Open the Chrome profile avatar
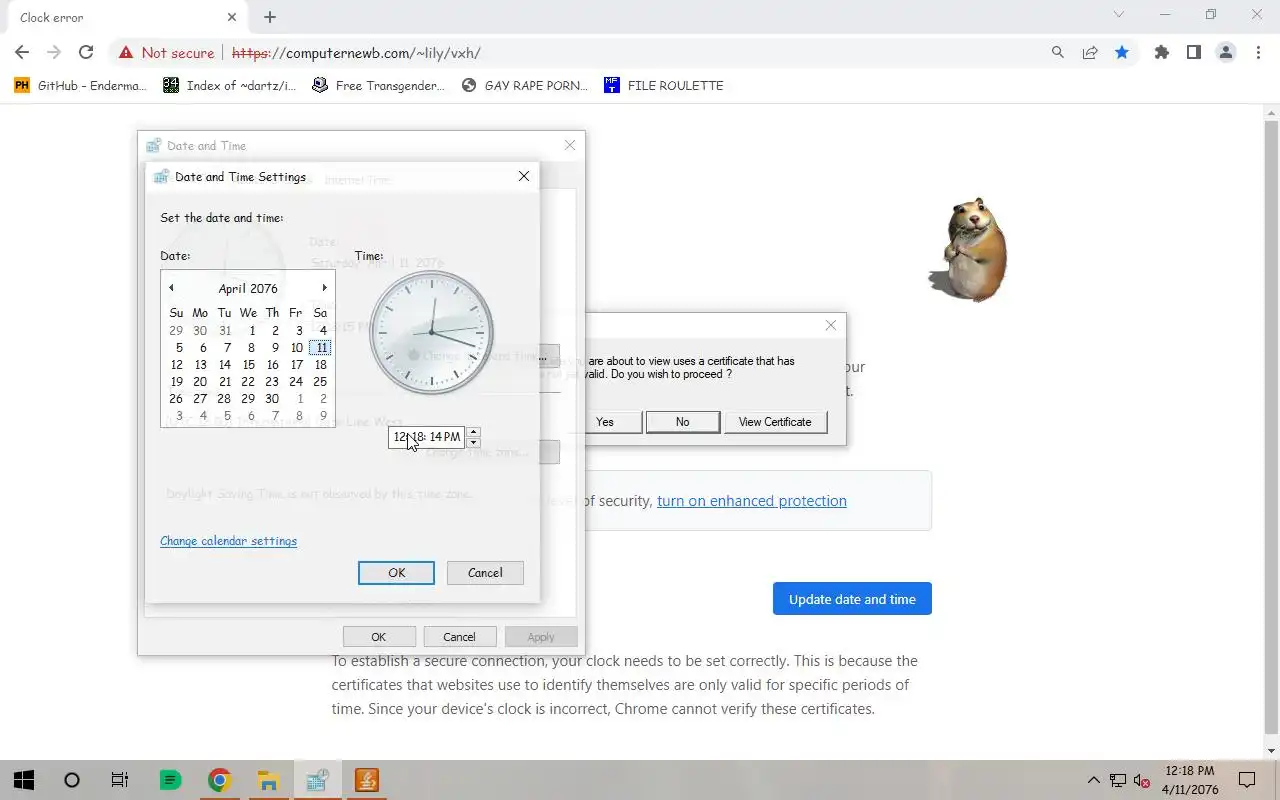This screenshot has height=800, width=1280. (x=1225, y=53)
